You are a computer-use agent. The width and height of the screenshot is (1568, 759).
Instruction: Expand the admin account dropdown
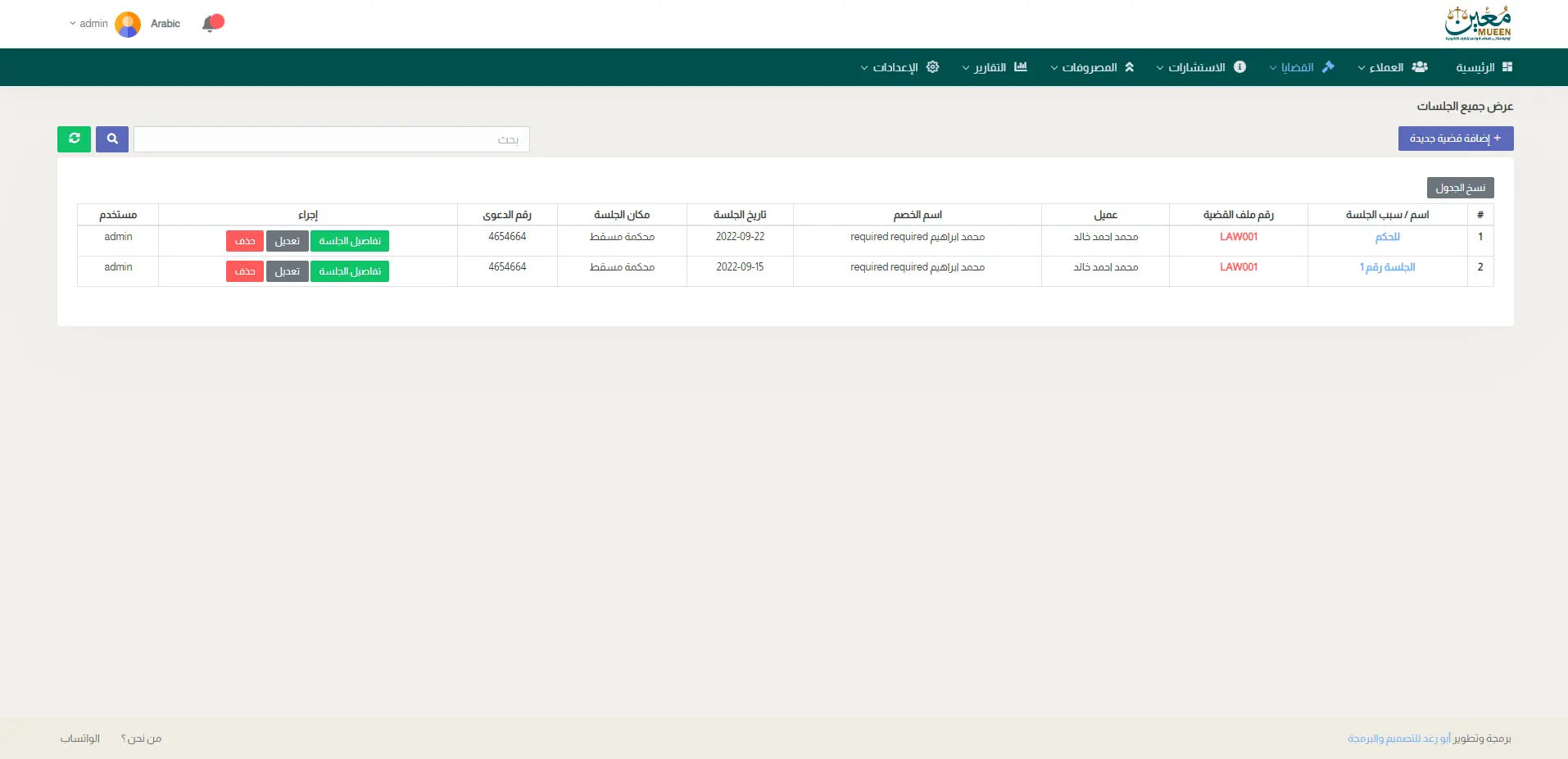click(88, 24)
